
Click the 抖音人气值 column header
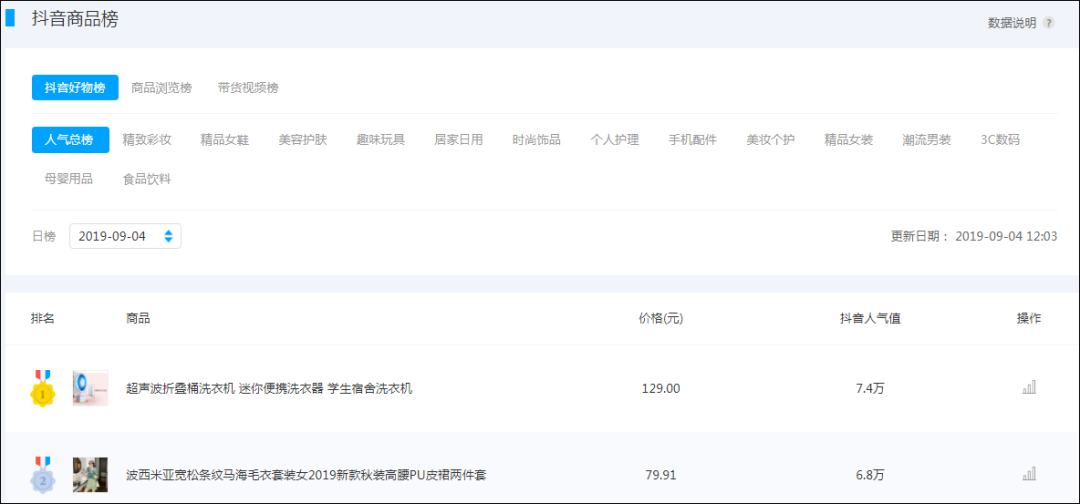click(870, 318)
